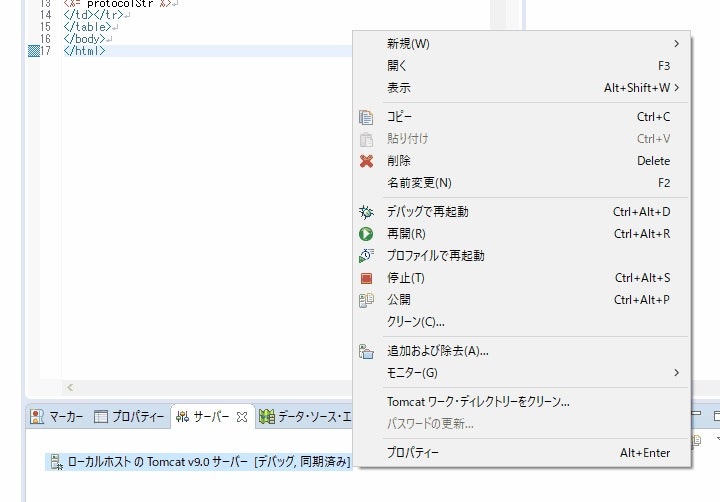The image size is (720, 502).
Task: Click the green play icon for 再開(R)
Action: (x=366, y=234)
